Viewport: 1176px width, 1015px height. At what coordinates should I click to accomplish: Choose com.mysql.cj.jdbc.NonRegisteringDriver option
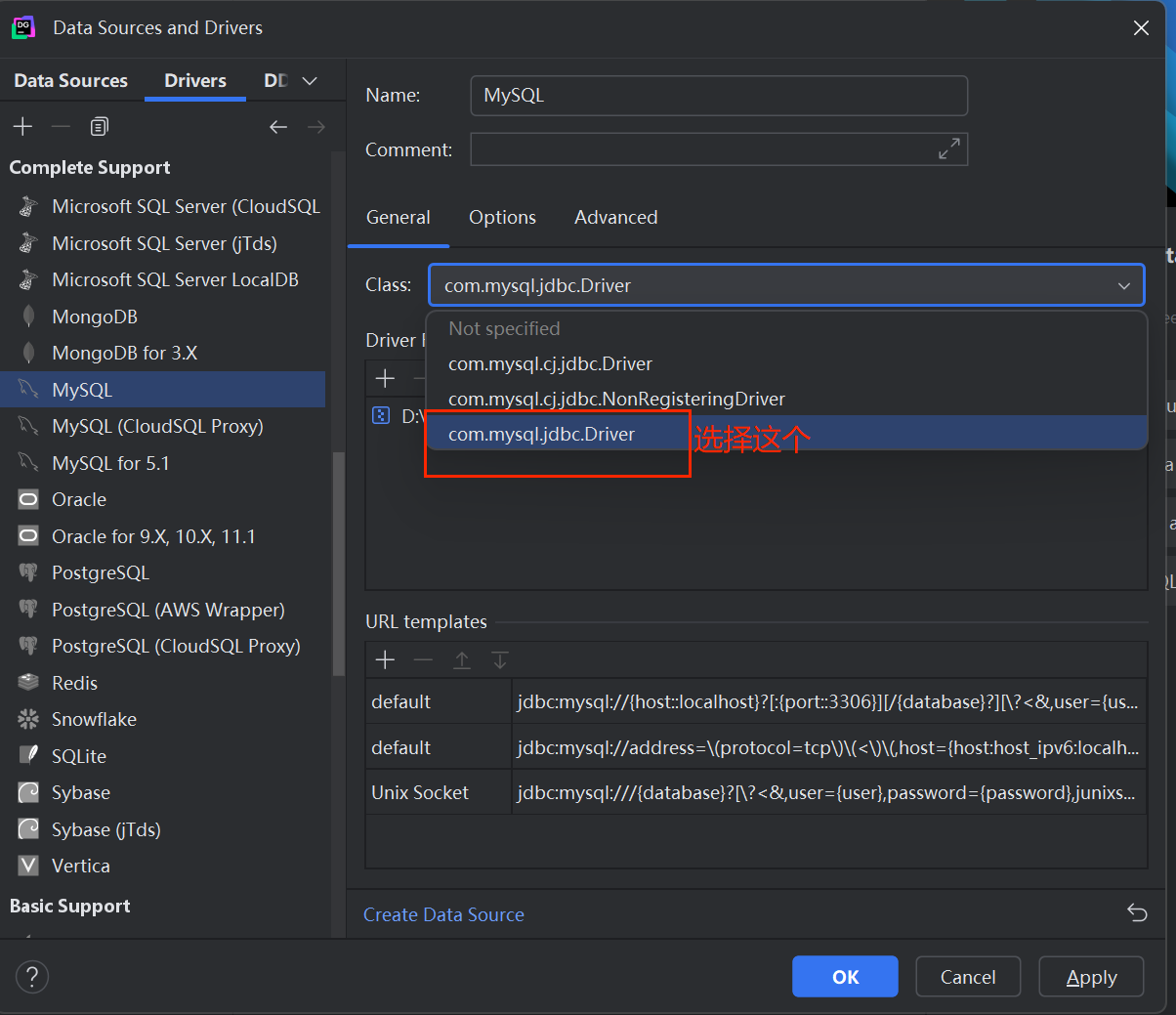[x=786, y=399]
